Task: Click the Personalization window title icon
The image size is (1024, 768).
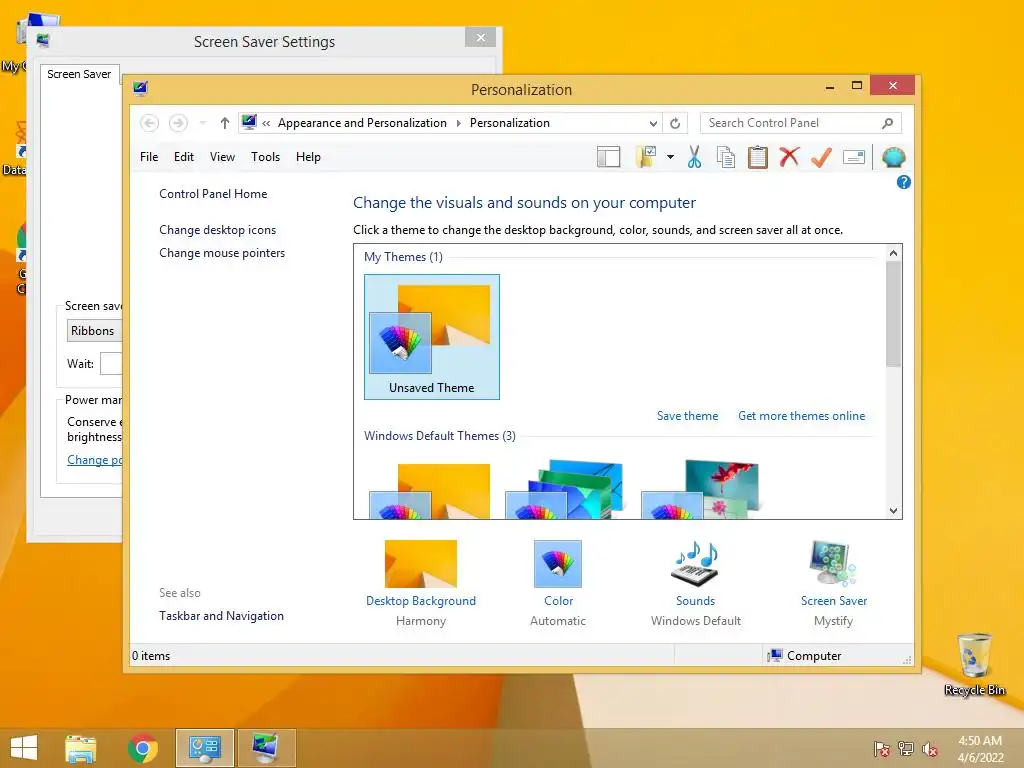Action: [140, 89]
